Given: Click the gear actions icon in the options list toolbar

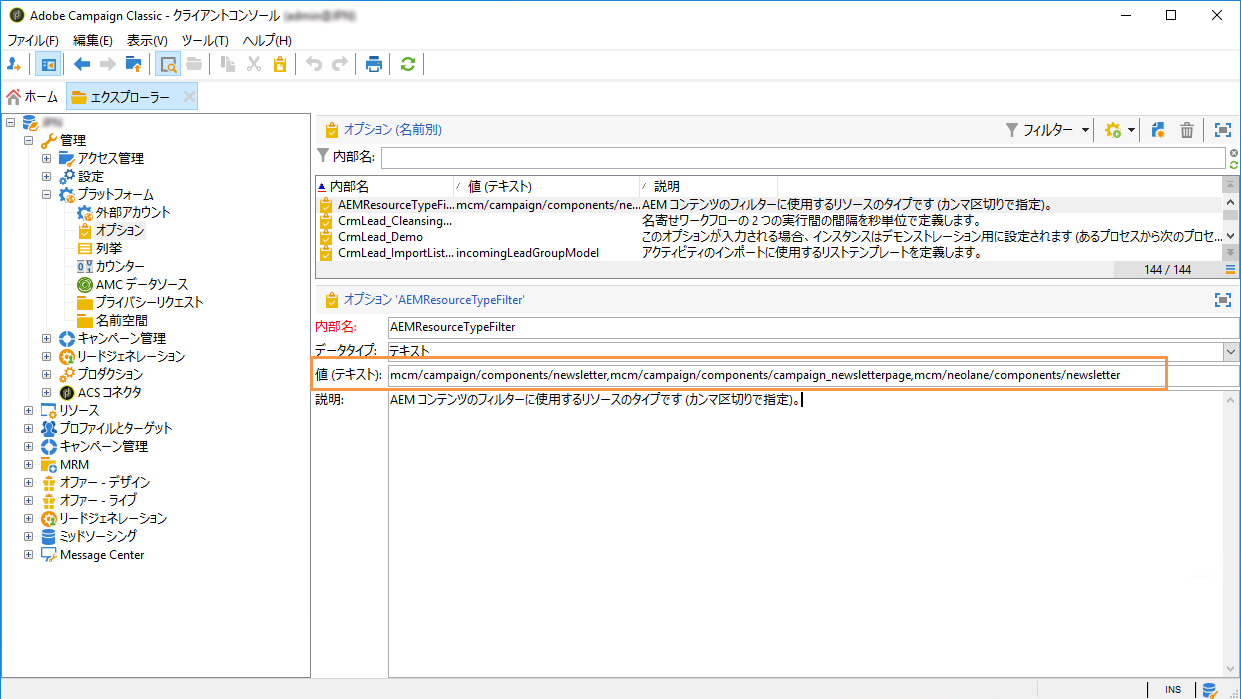Looking at the screenshot, I should tap(1113, 130).
